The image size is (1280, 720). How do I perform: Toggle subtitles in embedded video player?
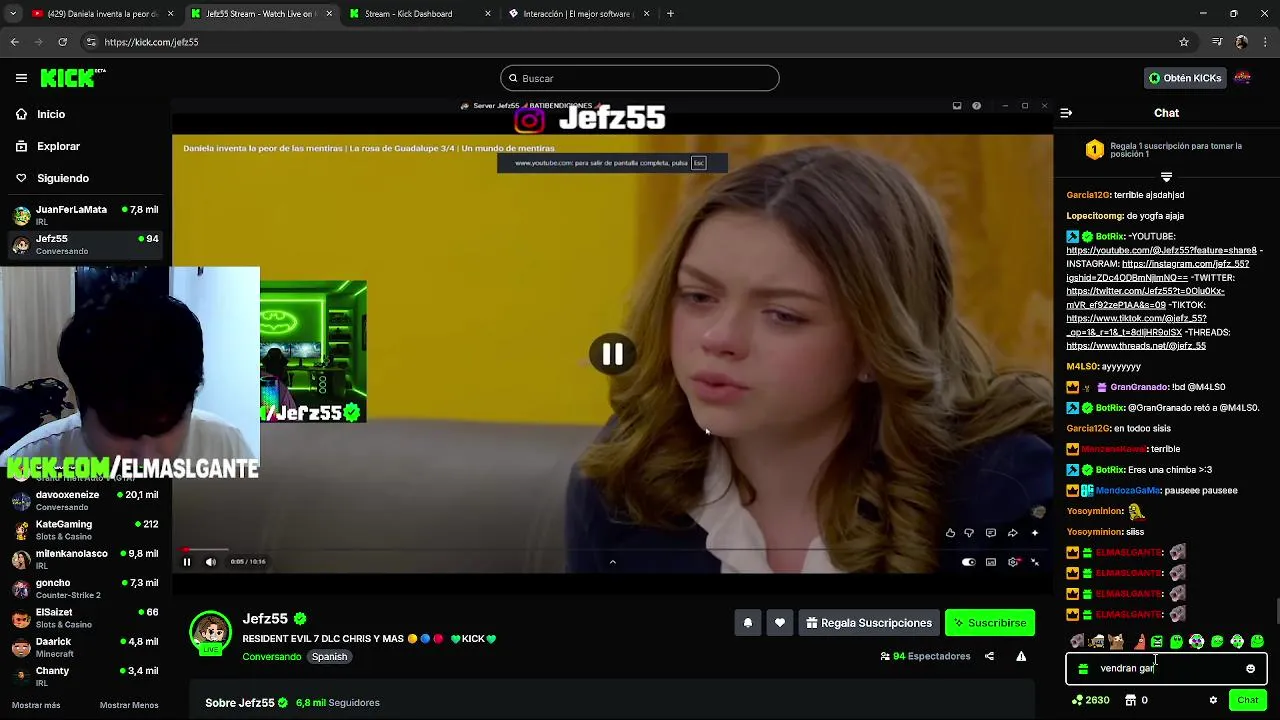[991, 562]
